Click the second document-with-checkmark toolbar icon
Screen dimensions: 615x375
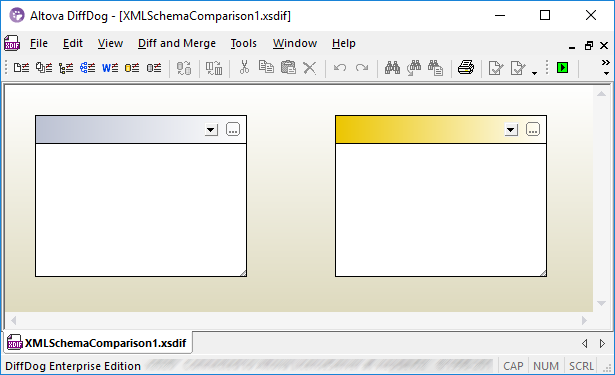[x=518, y=68]
